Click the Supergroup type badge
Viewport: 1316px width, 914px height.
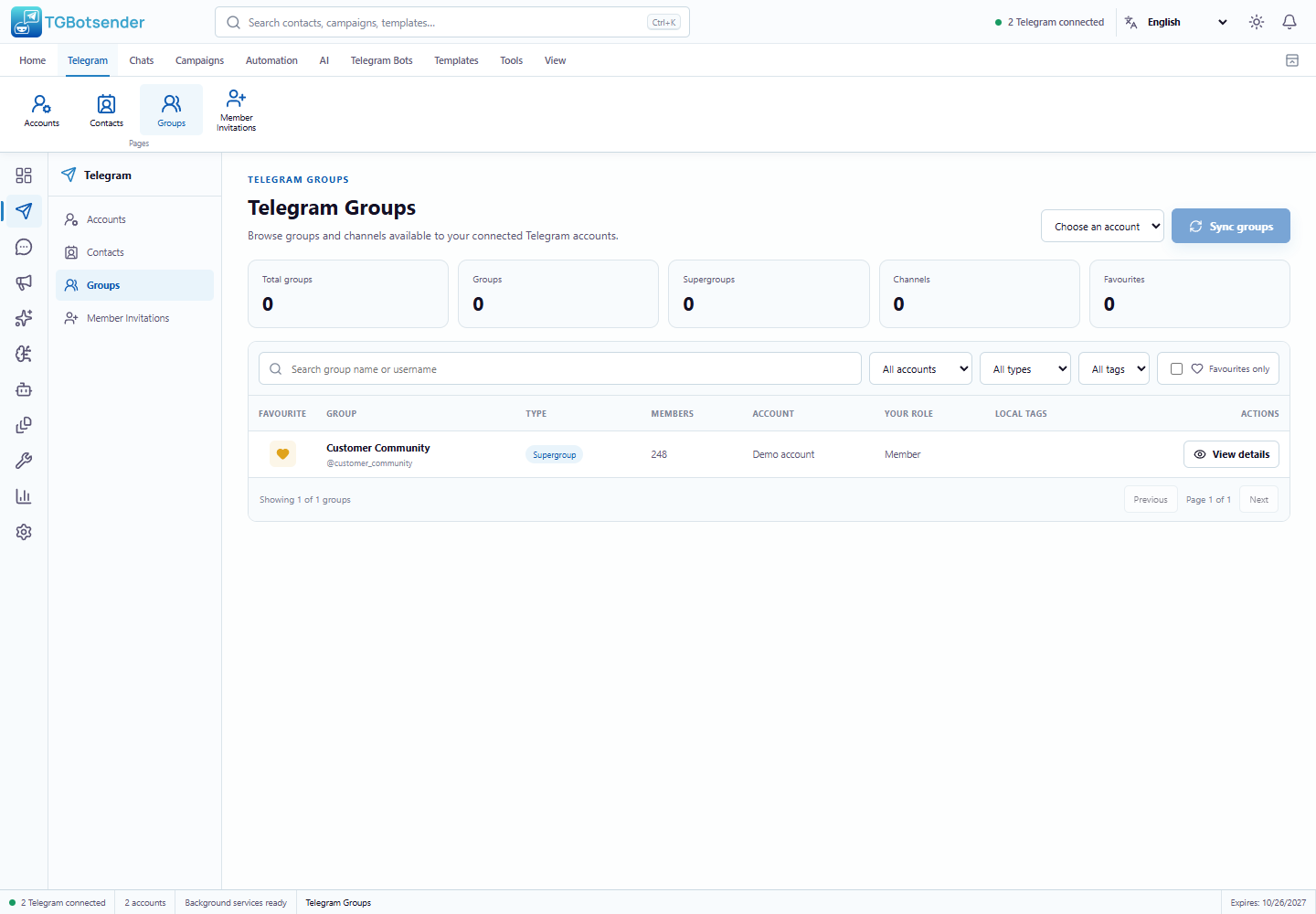coord(555,455)
